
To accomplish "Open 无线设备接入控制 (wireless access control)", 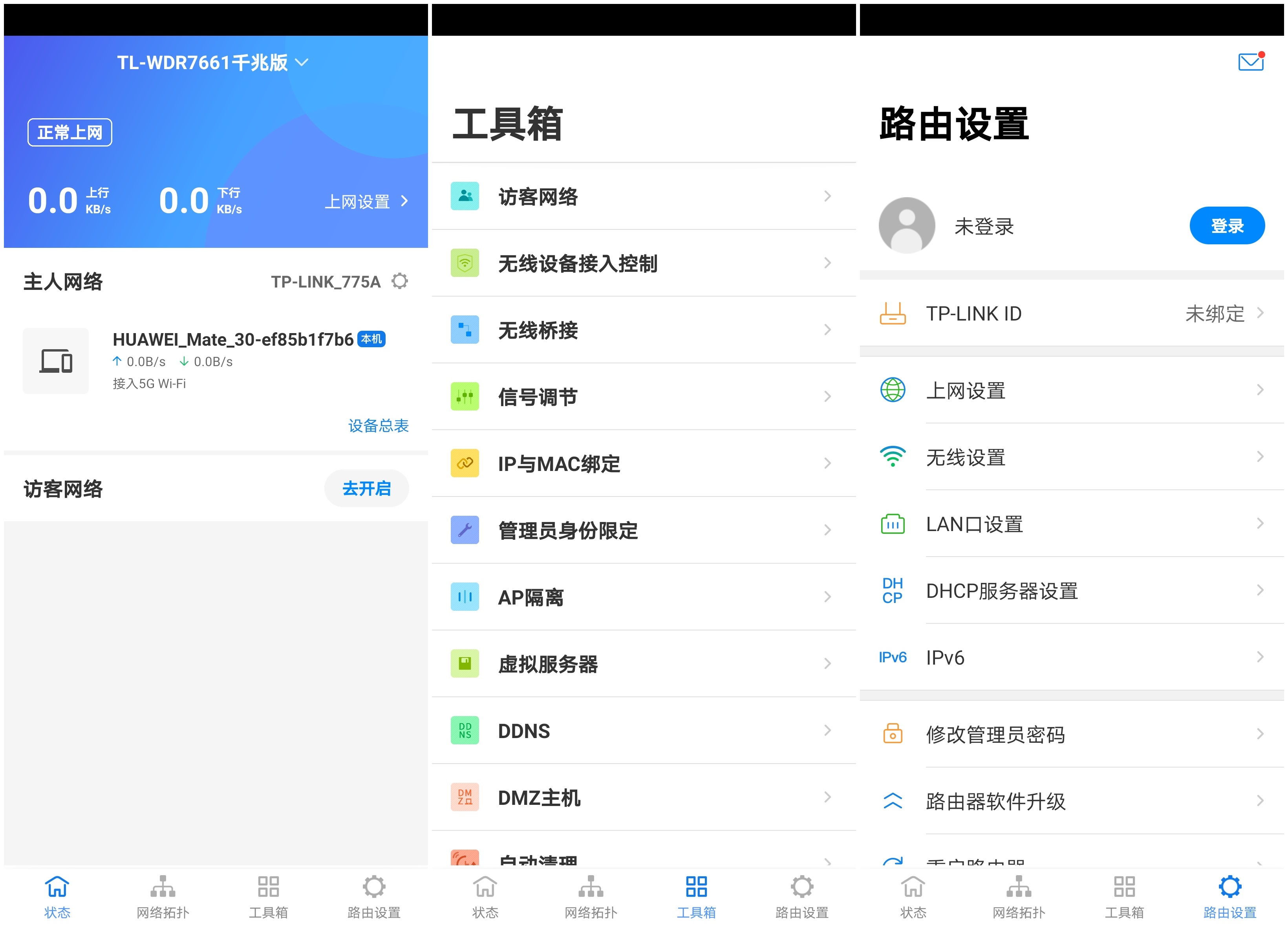I will click(642, 263).
